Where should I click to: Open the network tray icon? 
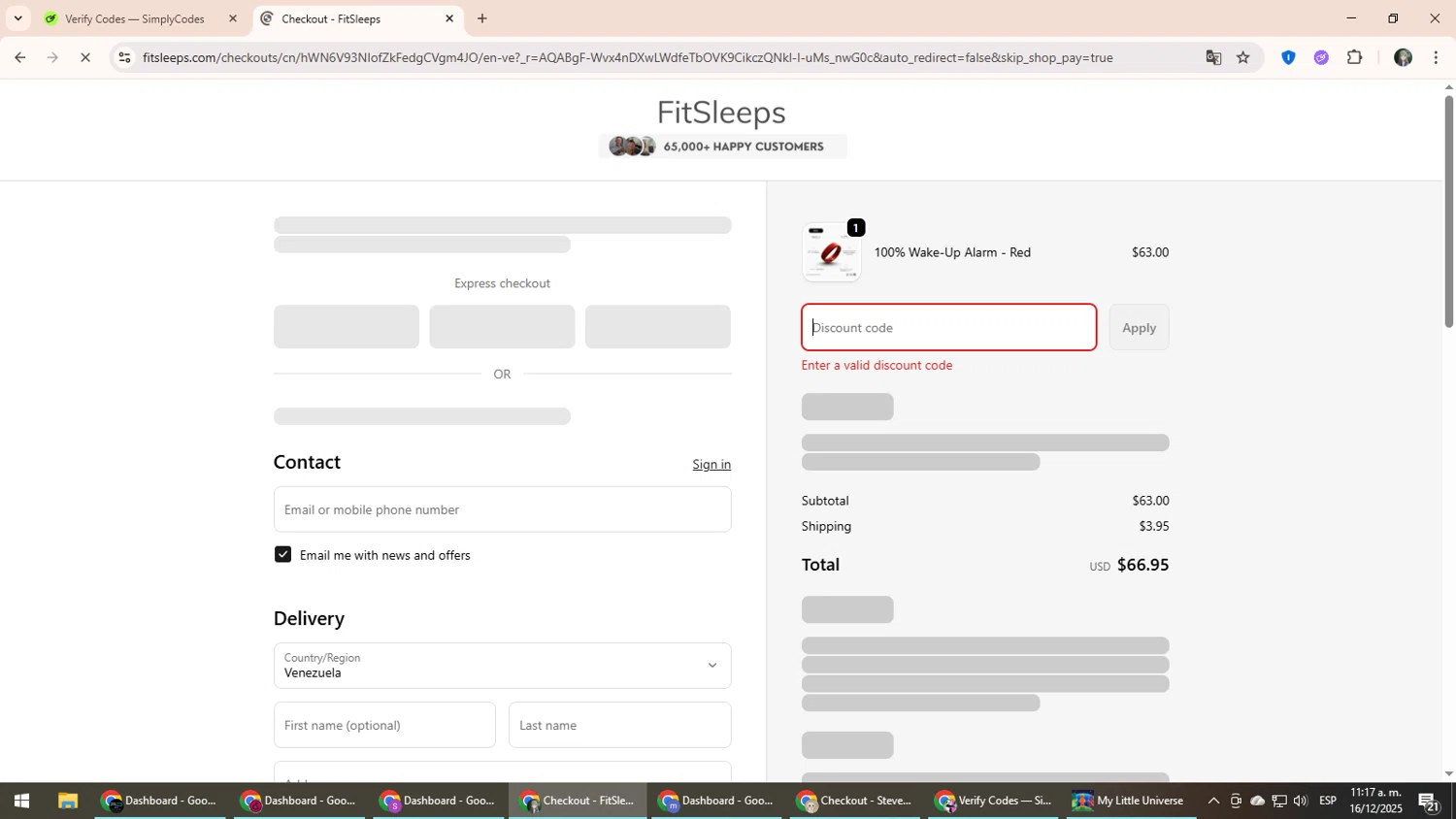click(1279, 801)
